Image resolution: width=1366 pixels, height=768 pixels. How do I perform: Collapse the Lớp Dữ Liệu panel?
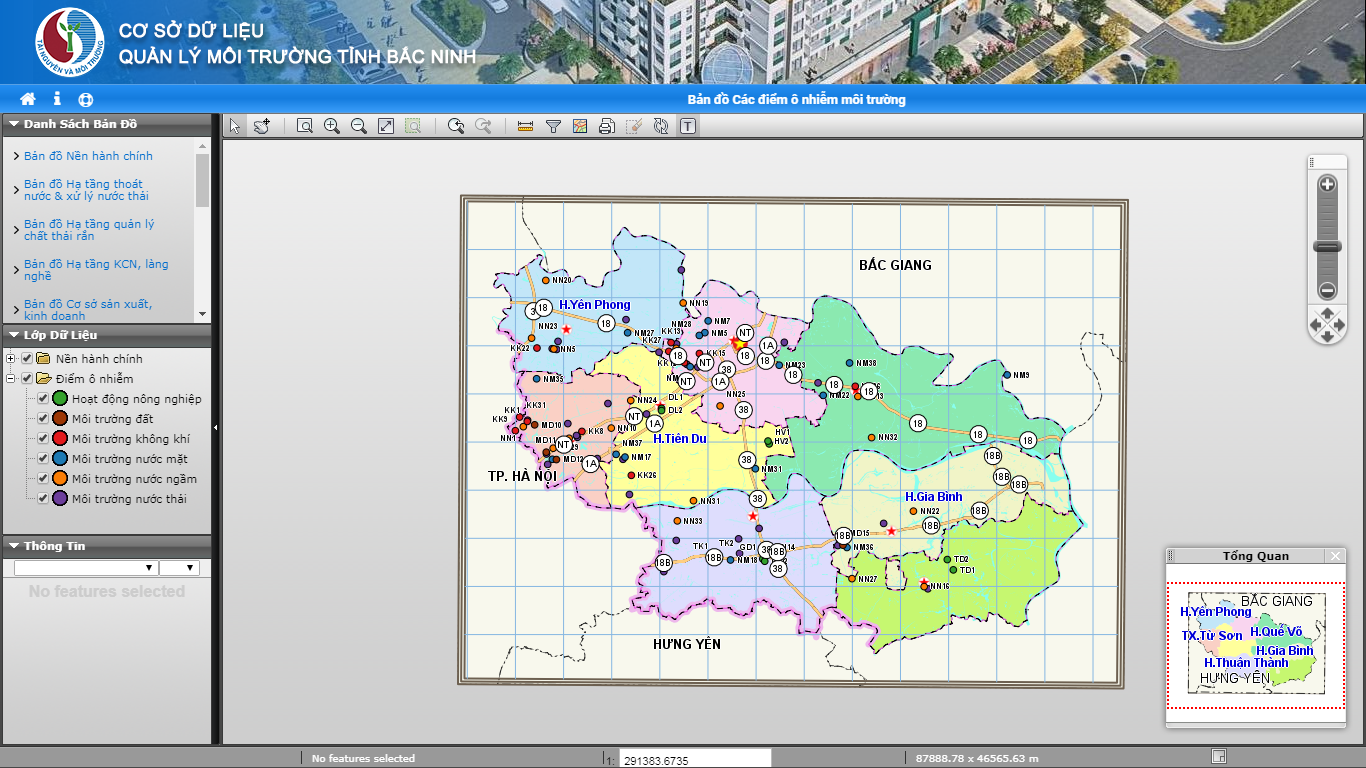(15, 335)
